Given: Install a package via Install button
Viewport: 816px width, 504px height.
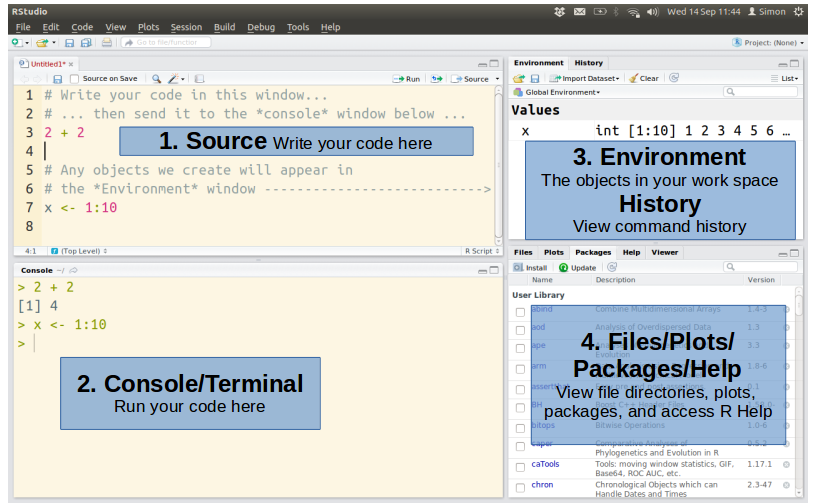Looking at the screenshot, I should [530, 267].
